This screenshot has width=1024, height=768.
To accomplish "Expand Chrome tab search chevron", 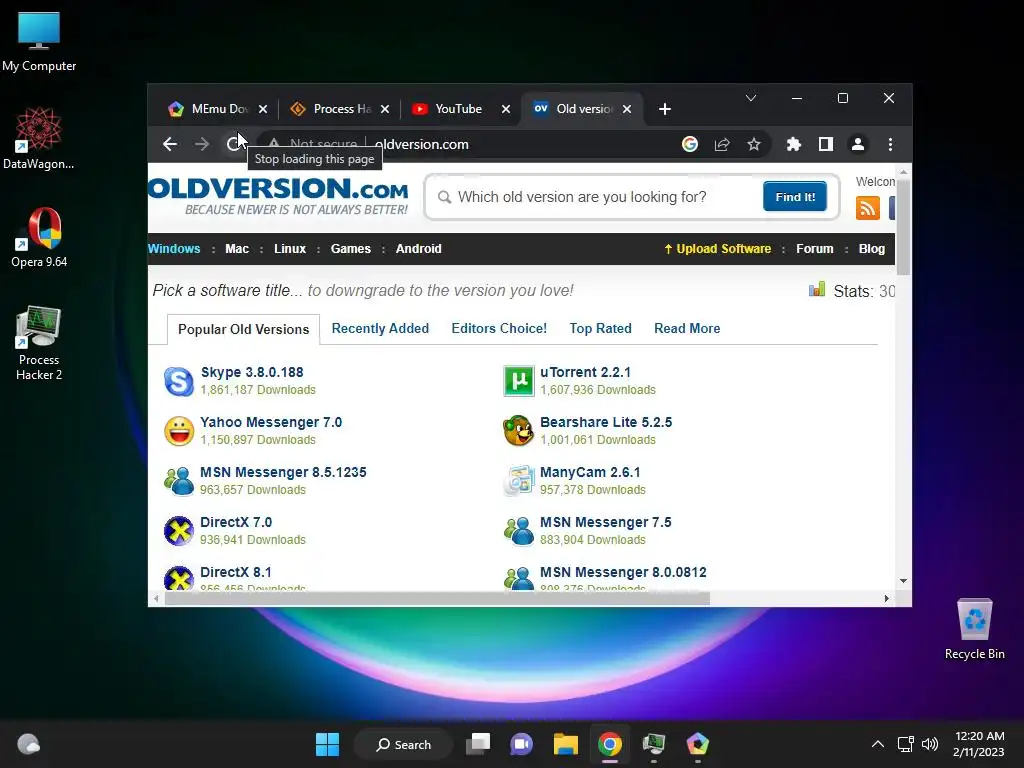I will click(751, 98).
